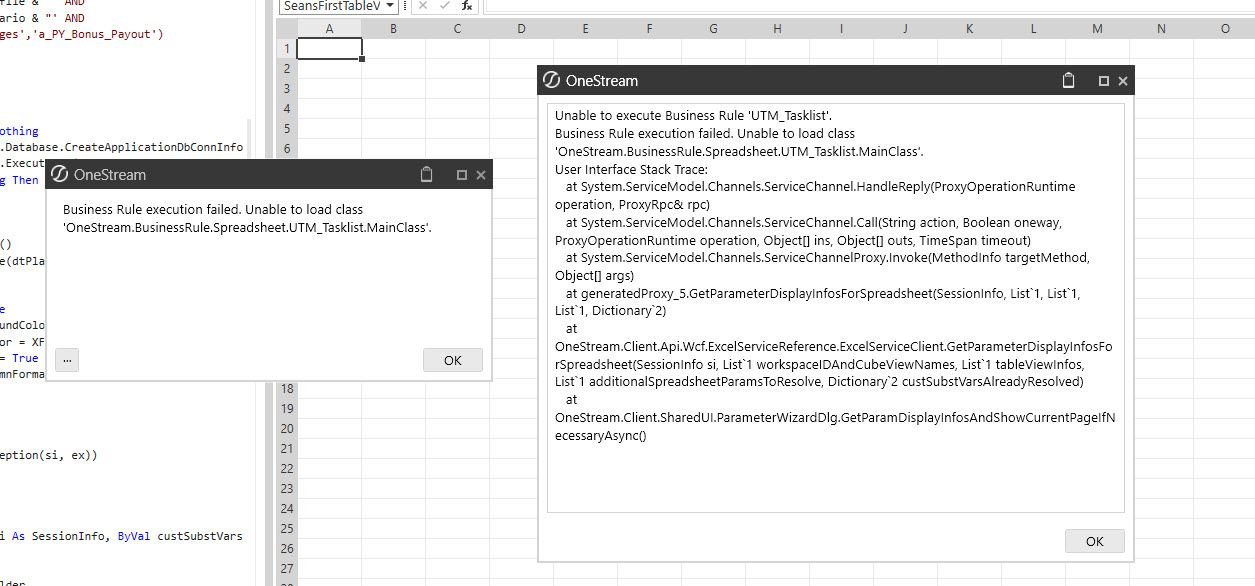Screen dimensions: 1255x586
Task: Close the small OneStream error dialog
Action: click(481, 175)
